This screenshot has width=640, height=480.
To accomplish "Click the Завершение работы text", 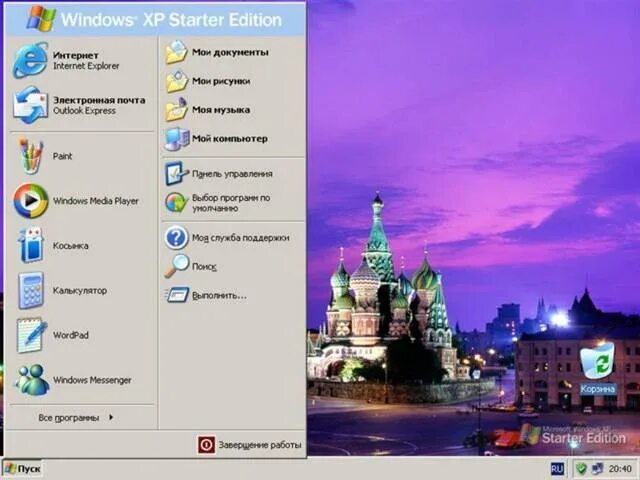I will (x=260, y=445).
